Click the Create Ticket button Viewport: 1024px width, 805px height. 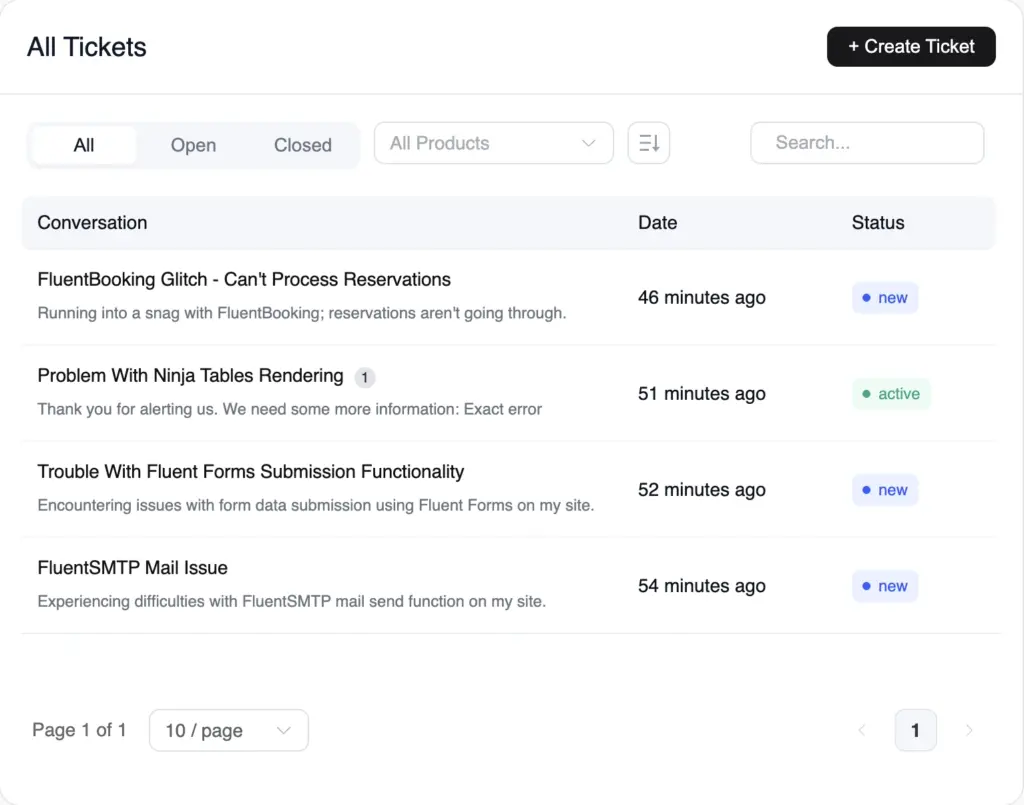[x=911, y=46]
